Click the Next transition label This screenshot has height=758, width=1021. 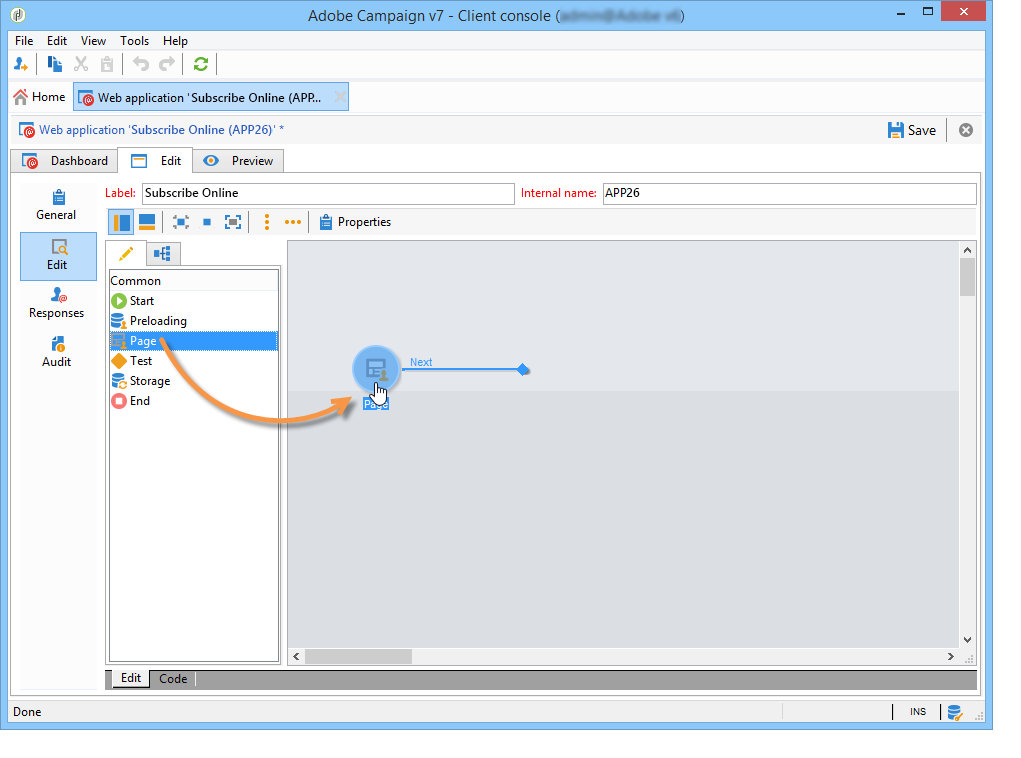coord(421,362)
